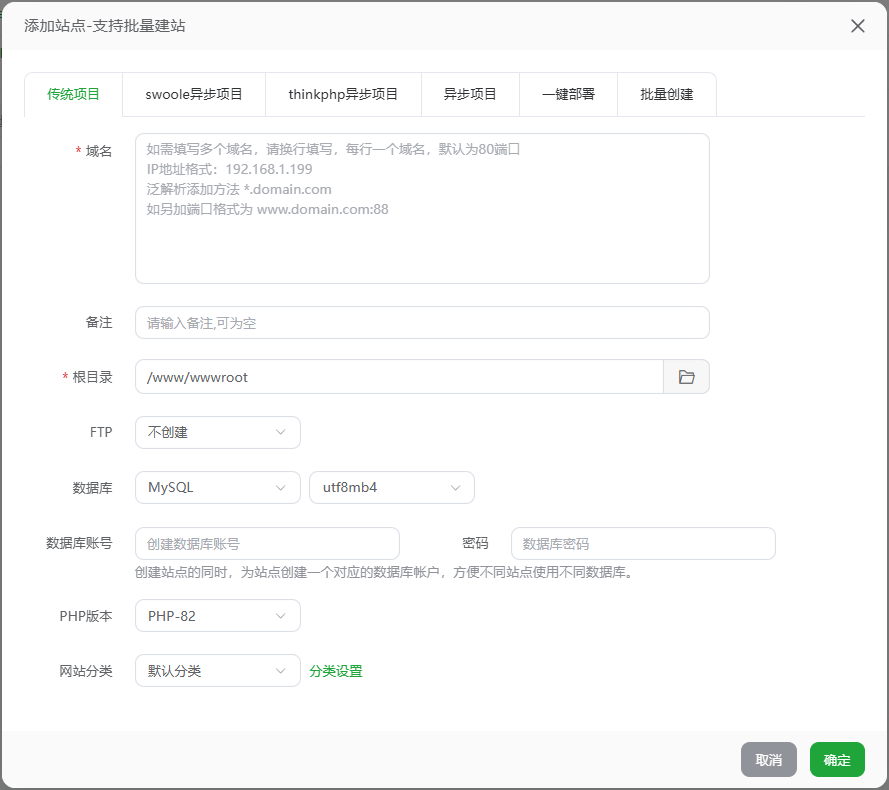Click the 取消 cancel button
The width and height of the screenshot is (889, 790).
coord(768,760)
